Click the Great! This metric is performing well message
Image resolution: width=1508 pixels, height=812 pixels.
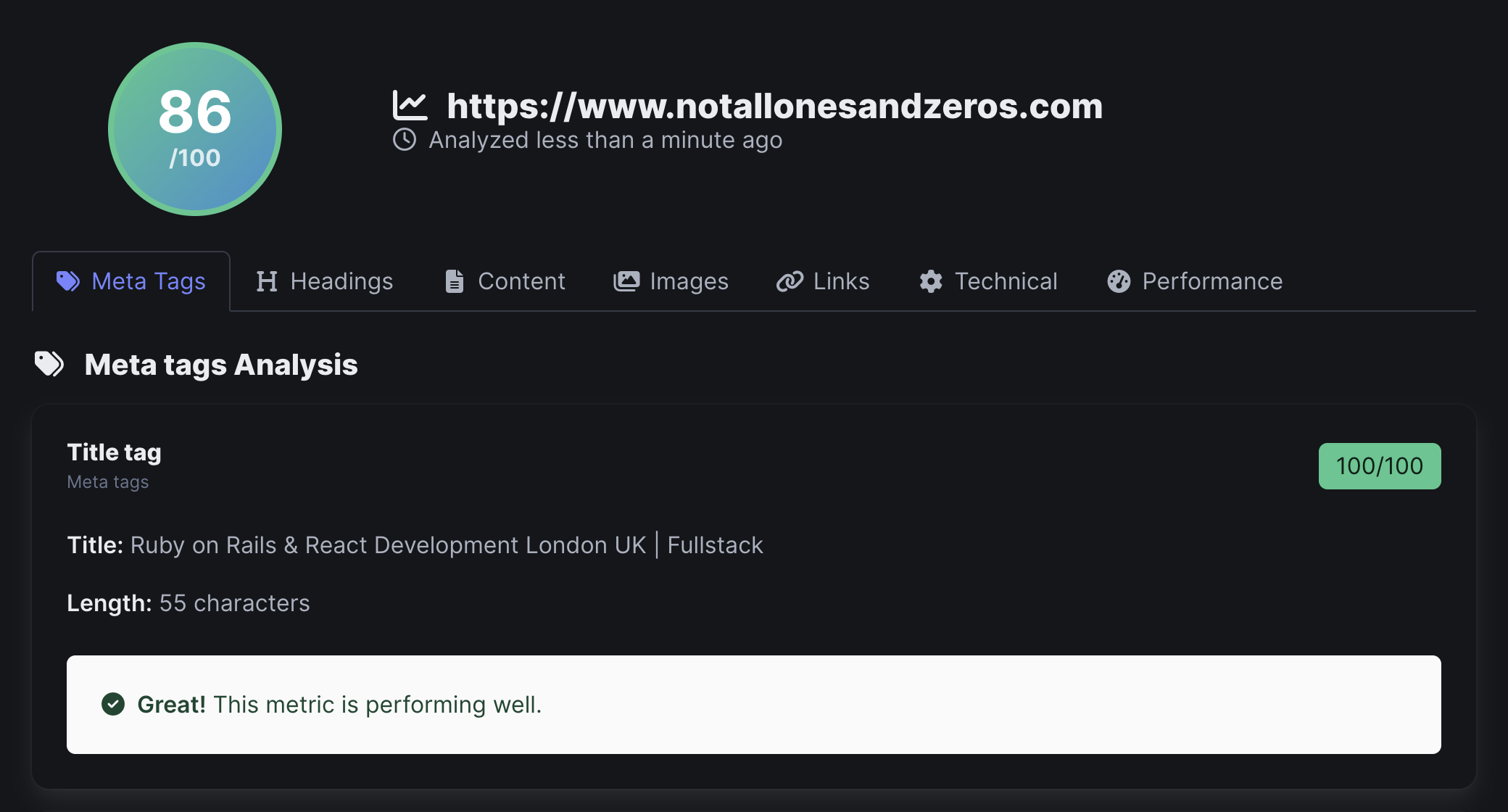point(339,703)
